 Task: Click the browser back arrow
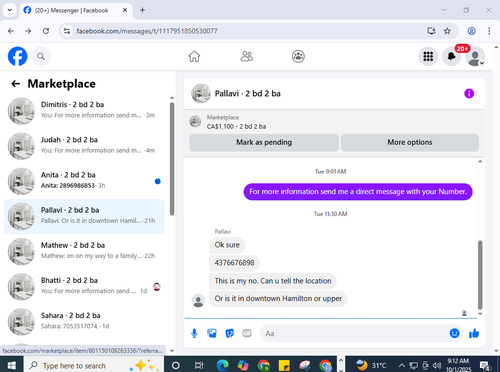(11, 31)
